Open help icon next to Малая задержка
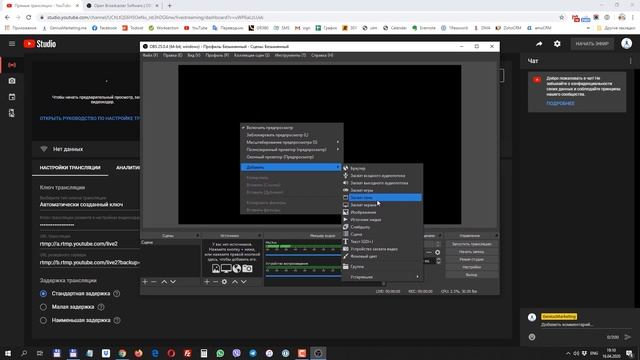 [101, 307]
